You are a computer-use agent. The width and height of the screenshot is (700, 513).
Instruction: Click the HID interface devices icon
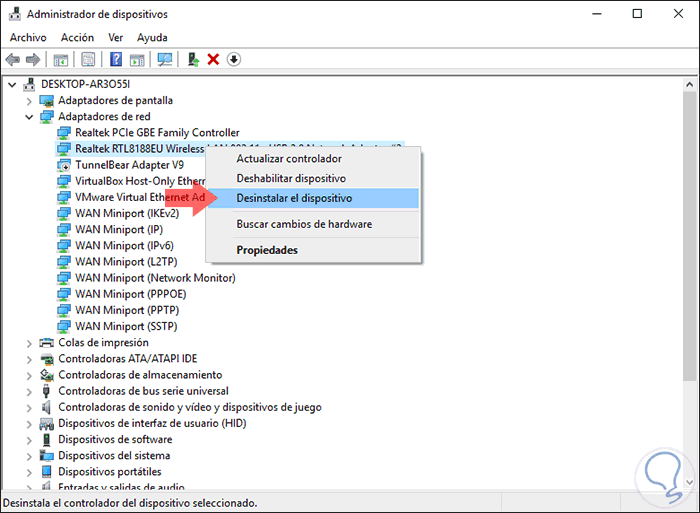pyautogui.click(x=46, y=424)
